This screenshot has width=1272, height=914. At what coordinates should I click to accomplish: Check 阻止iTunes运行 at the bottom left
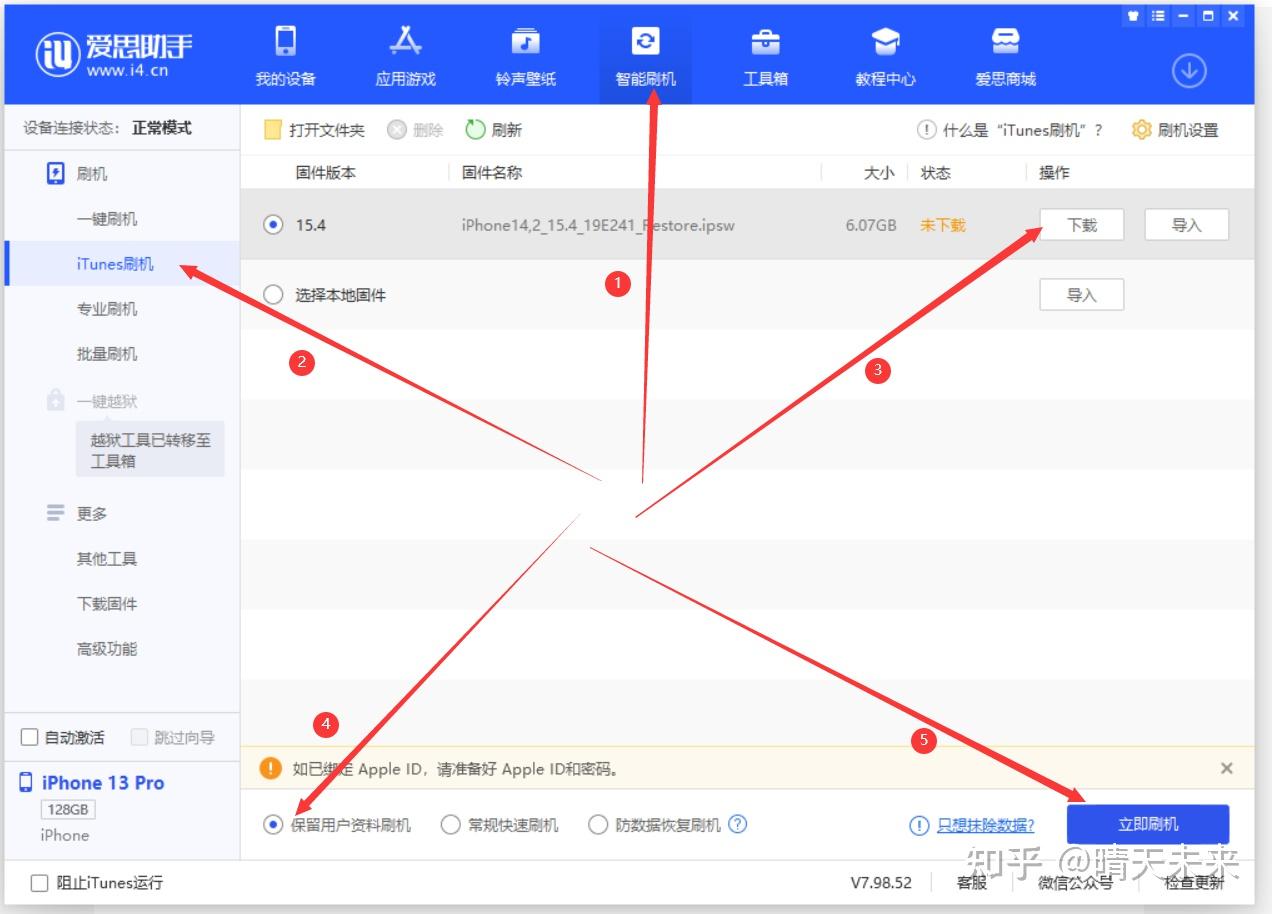click(x=37, y=883)
